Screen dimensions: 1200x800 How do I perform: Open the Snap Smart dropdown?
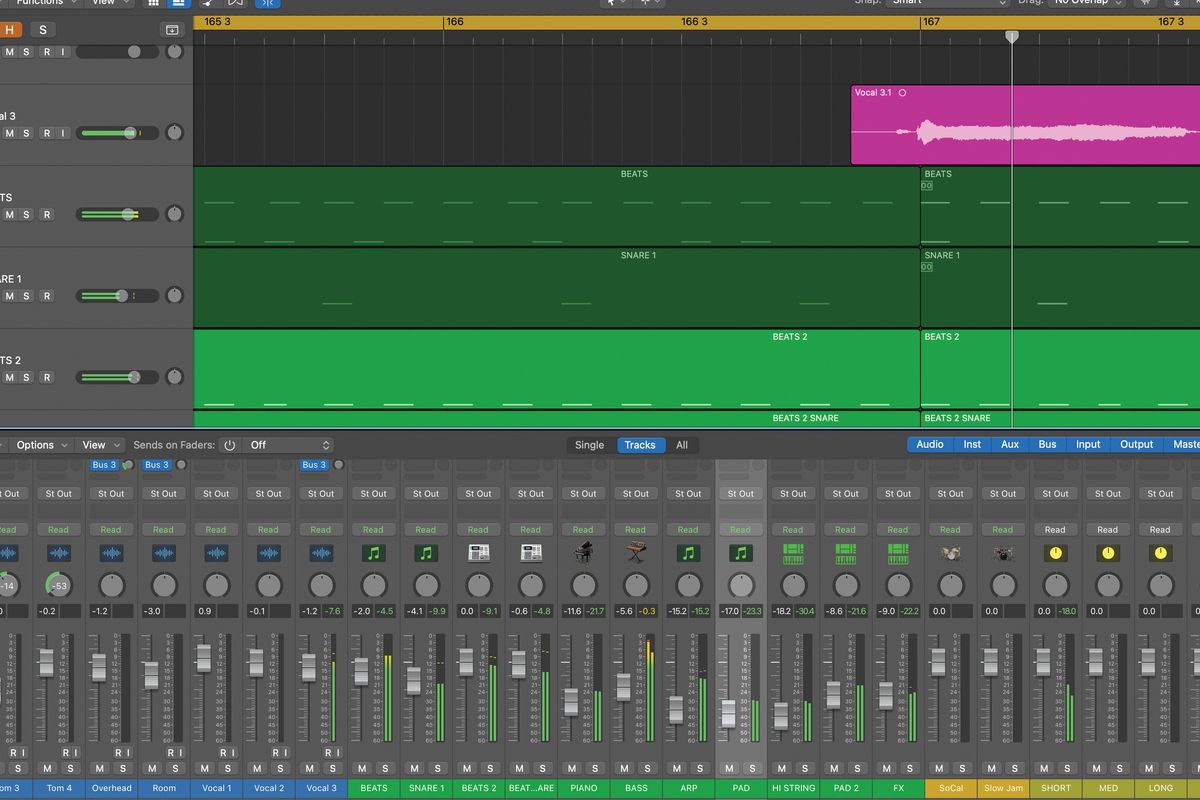click(945, 2)
